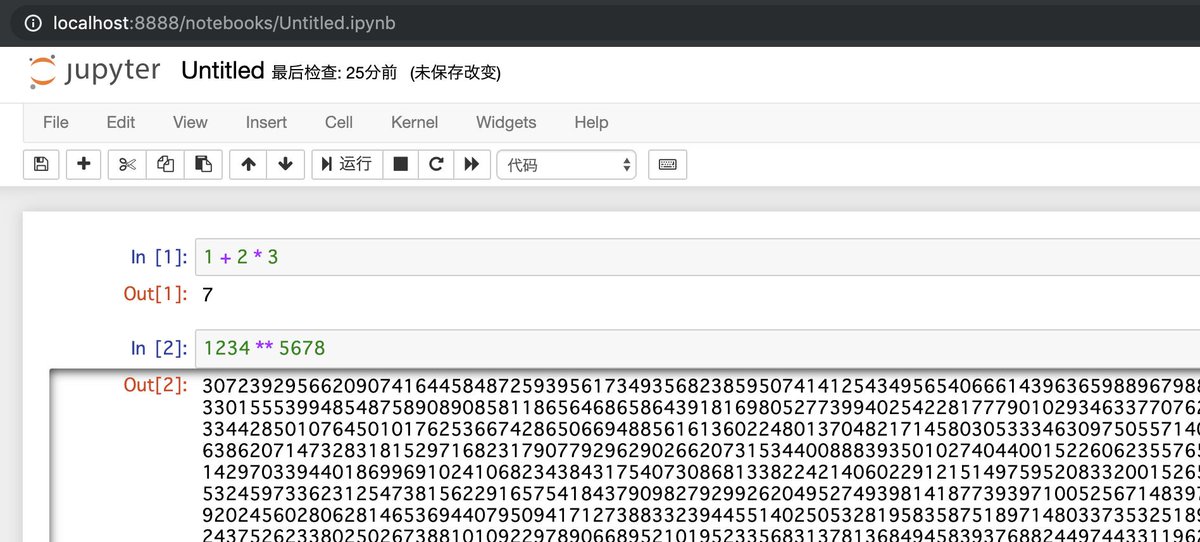This screenshot has height=542, width=1200.
Task: Restart the kernel circular arrow icon
Action: [x=436, y=164]
